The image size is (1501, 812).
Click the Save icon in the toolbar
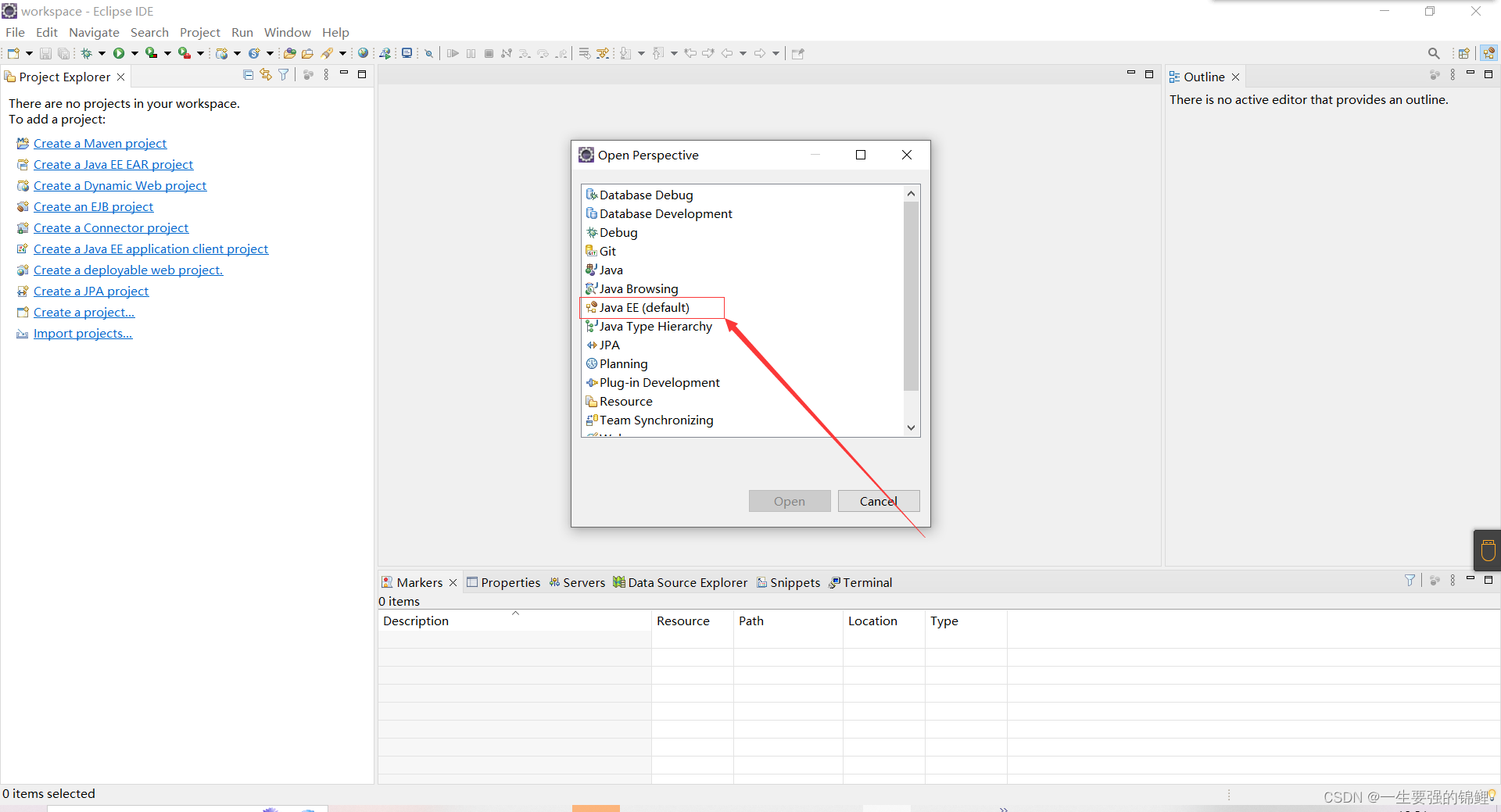point(45,53)
